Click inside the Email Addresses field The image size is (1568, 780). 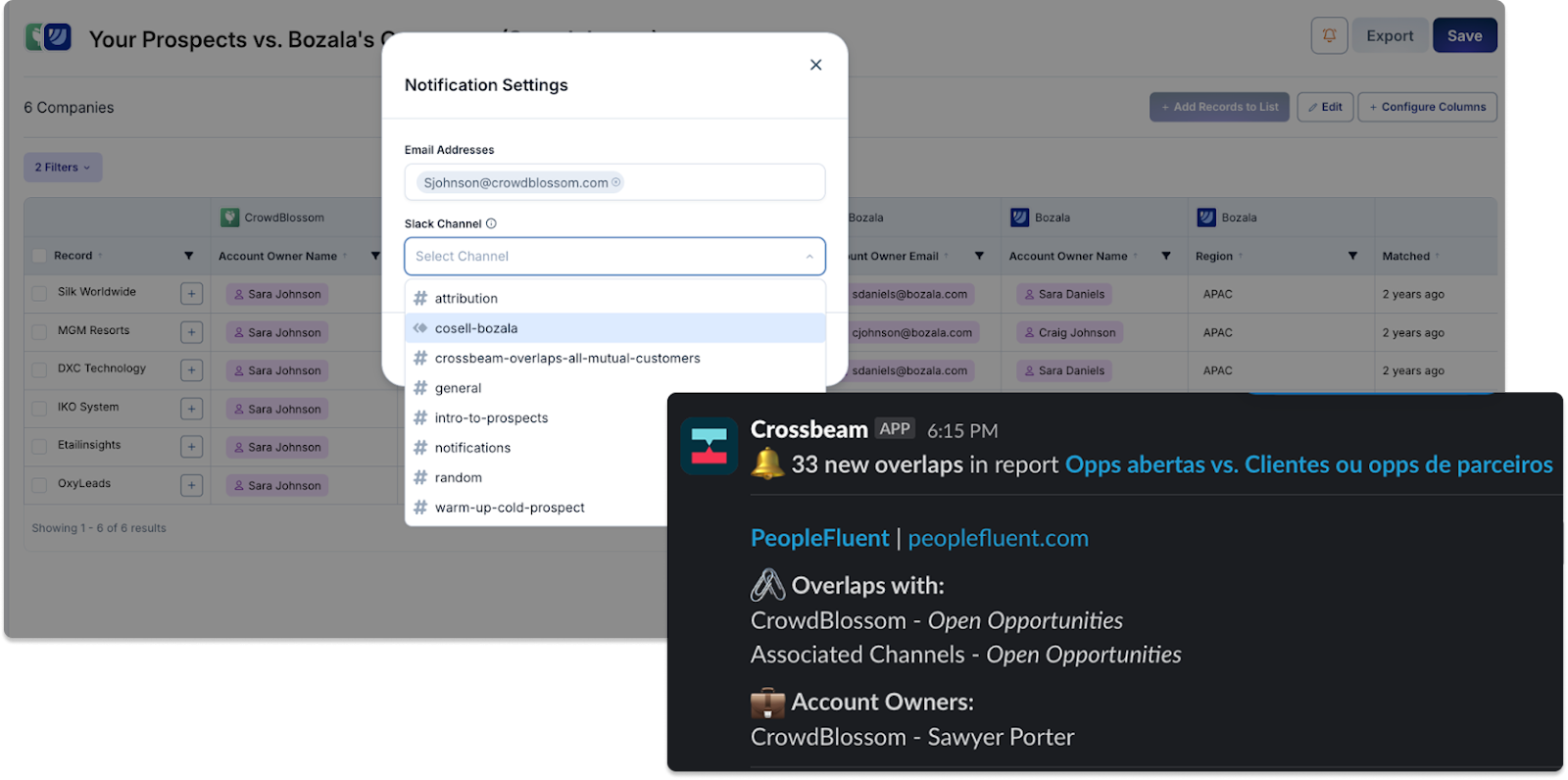coord(614,182)
